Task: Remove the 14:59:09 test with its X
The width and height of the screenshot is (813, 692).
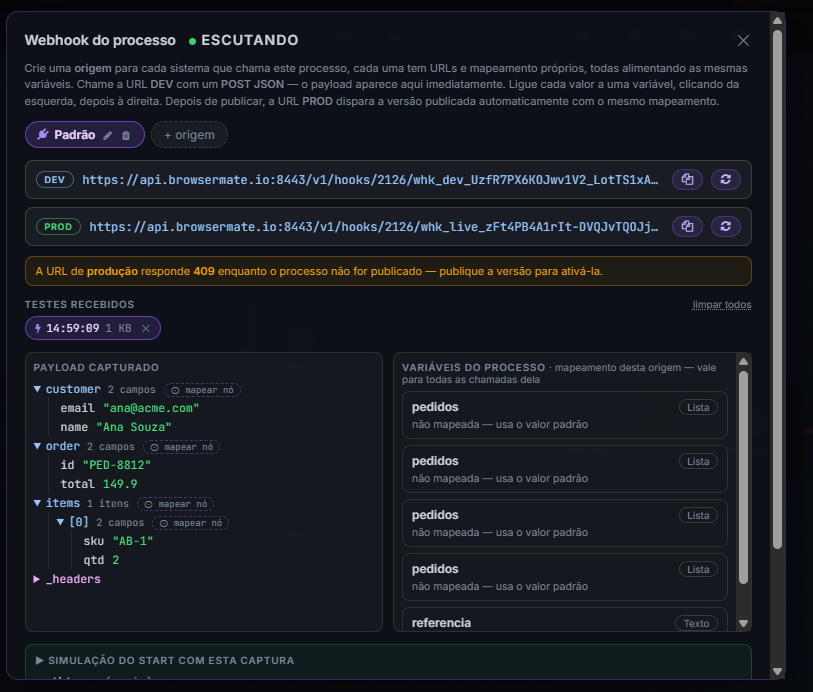Action: pos(146,328)
